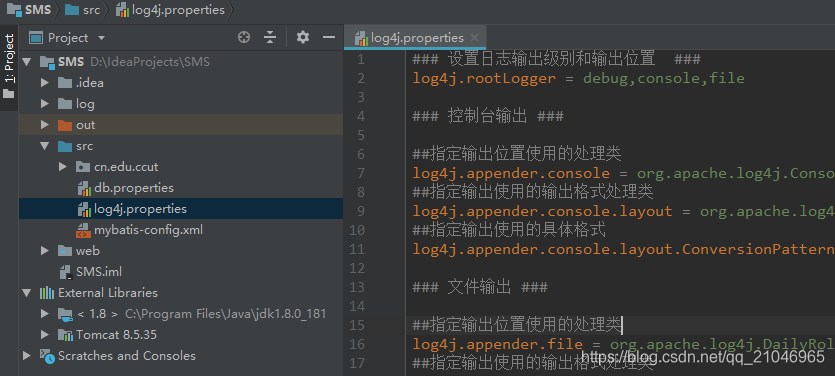Click log4j.appender.console.layout.ConversionPattern text

pyautogui.click(x=624, y=249)
